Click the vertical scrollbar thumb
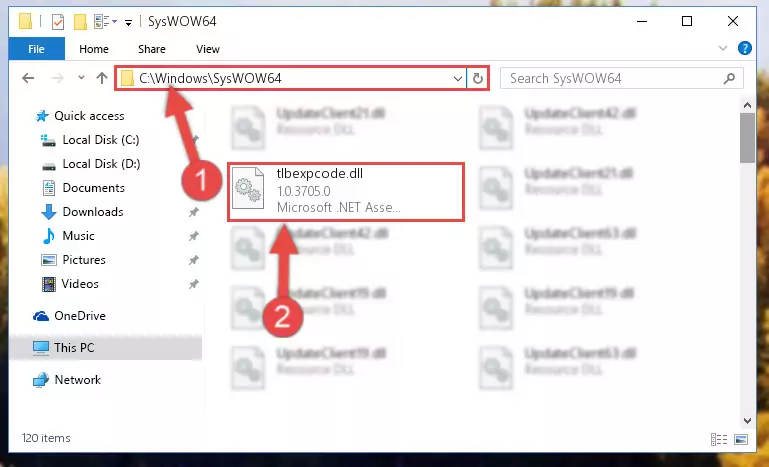The height and width of the screenshot is (467, 769). pos(747,138)
